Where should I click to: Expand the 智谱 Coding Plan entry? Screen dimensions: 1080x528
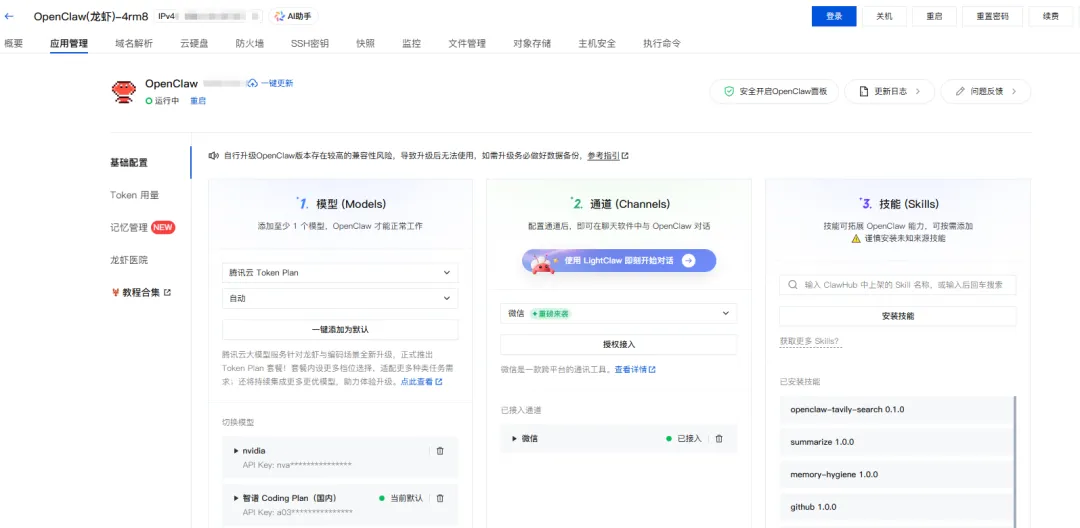236,498
